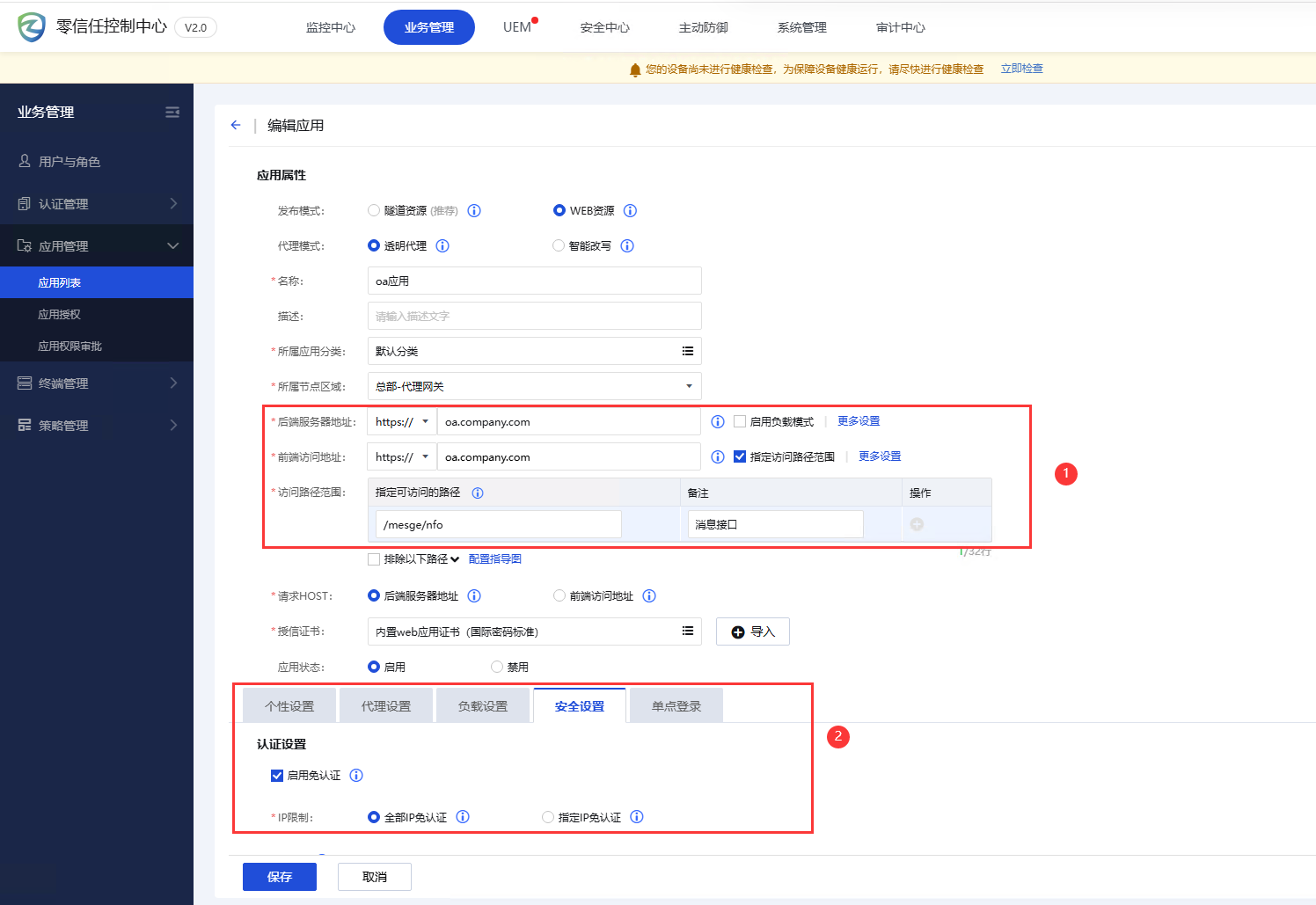Collapse the sidebar using the 业务管理 menu icon
The width and height of the screenshot is (1316, 905).
pyautogui.click(x=172, y=112)
